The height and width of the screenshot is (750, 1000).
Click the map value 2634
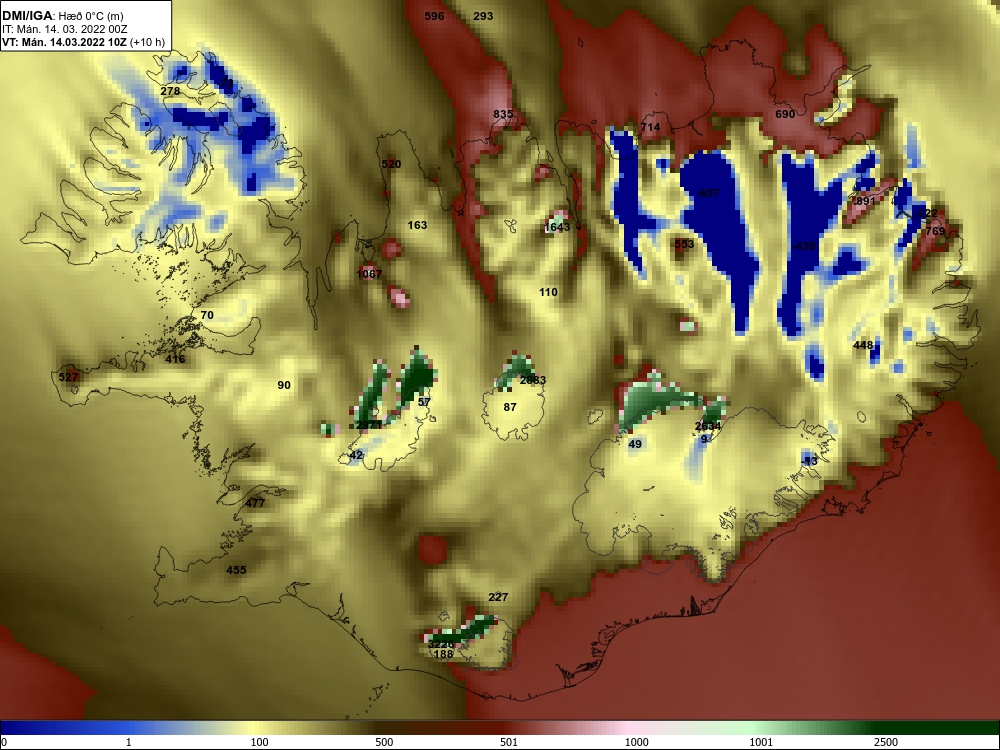[708, 427]
